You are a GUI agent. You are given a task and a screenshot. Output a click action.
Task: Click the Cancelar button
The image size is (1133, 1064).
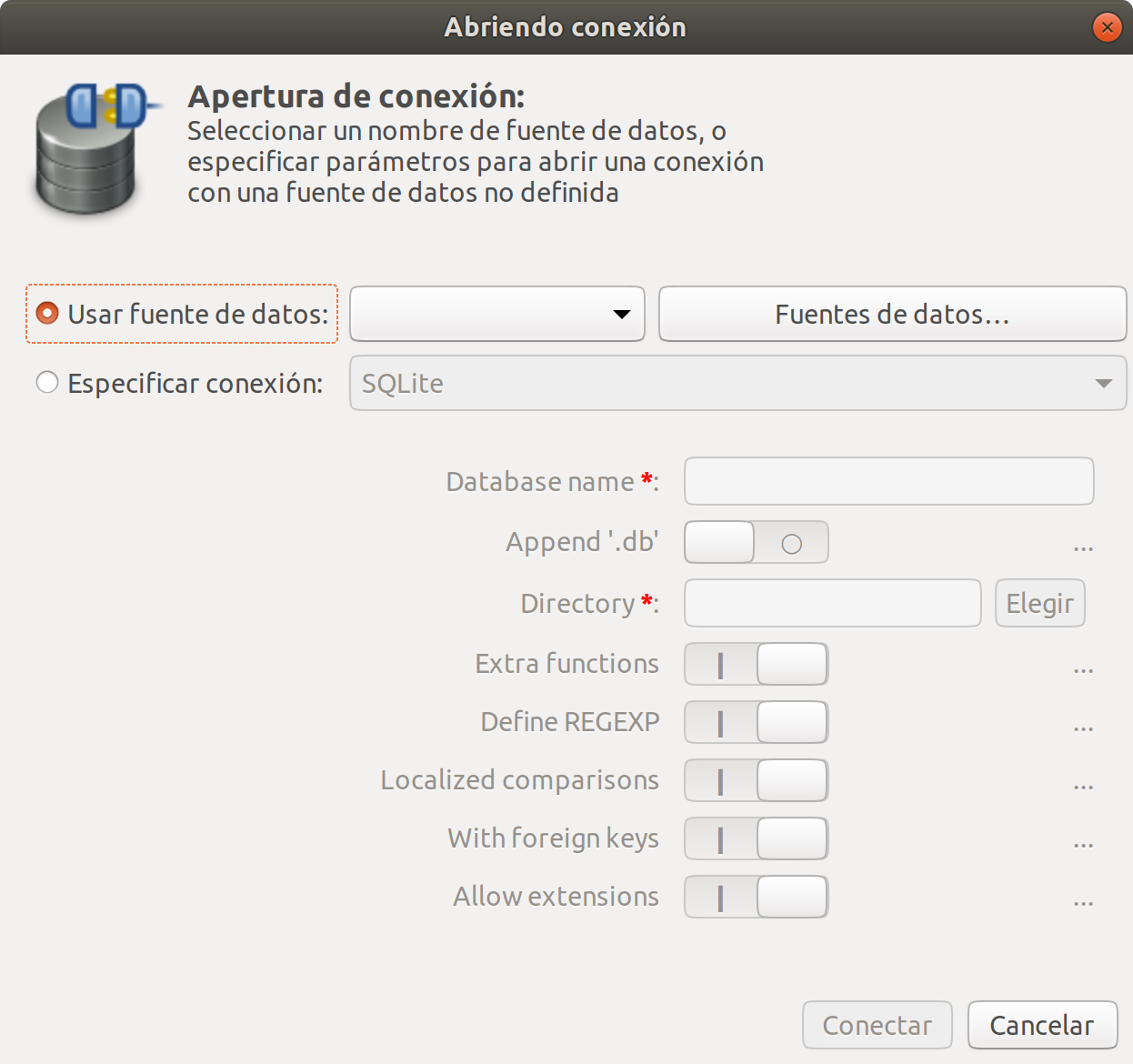click(x=1043, y=1025)
